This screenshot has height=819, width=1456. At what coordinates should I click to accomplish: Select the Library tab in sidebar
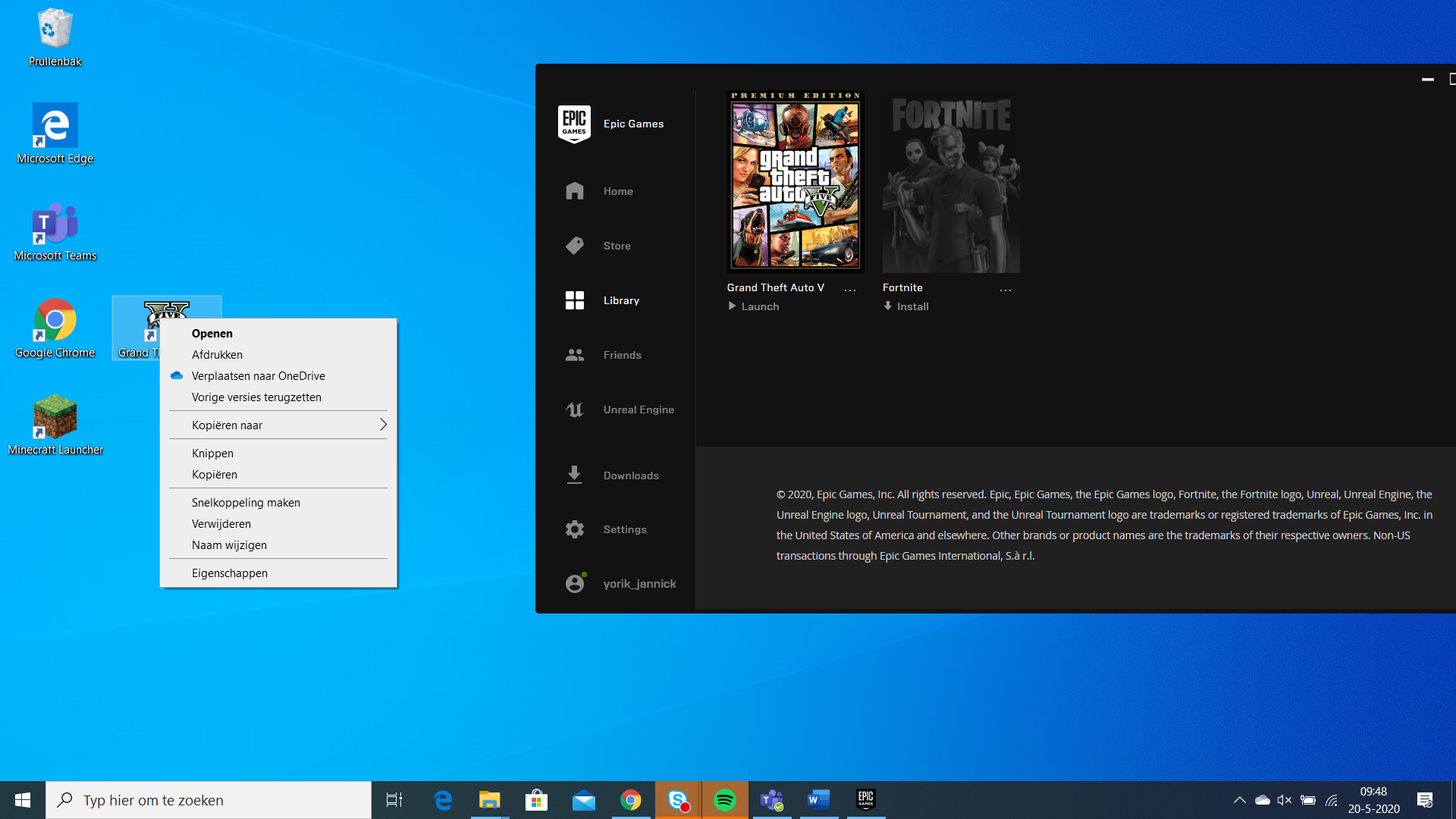pos(620,300)
